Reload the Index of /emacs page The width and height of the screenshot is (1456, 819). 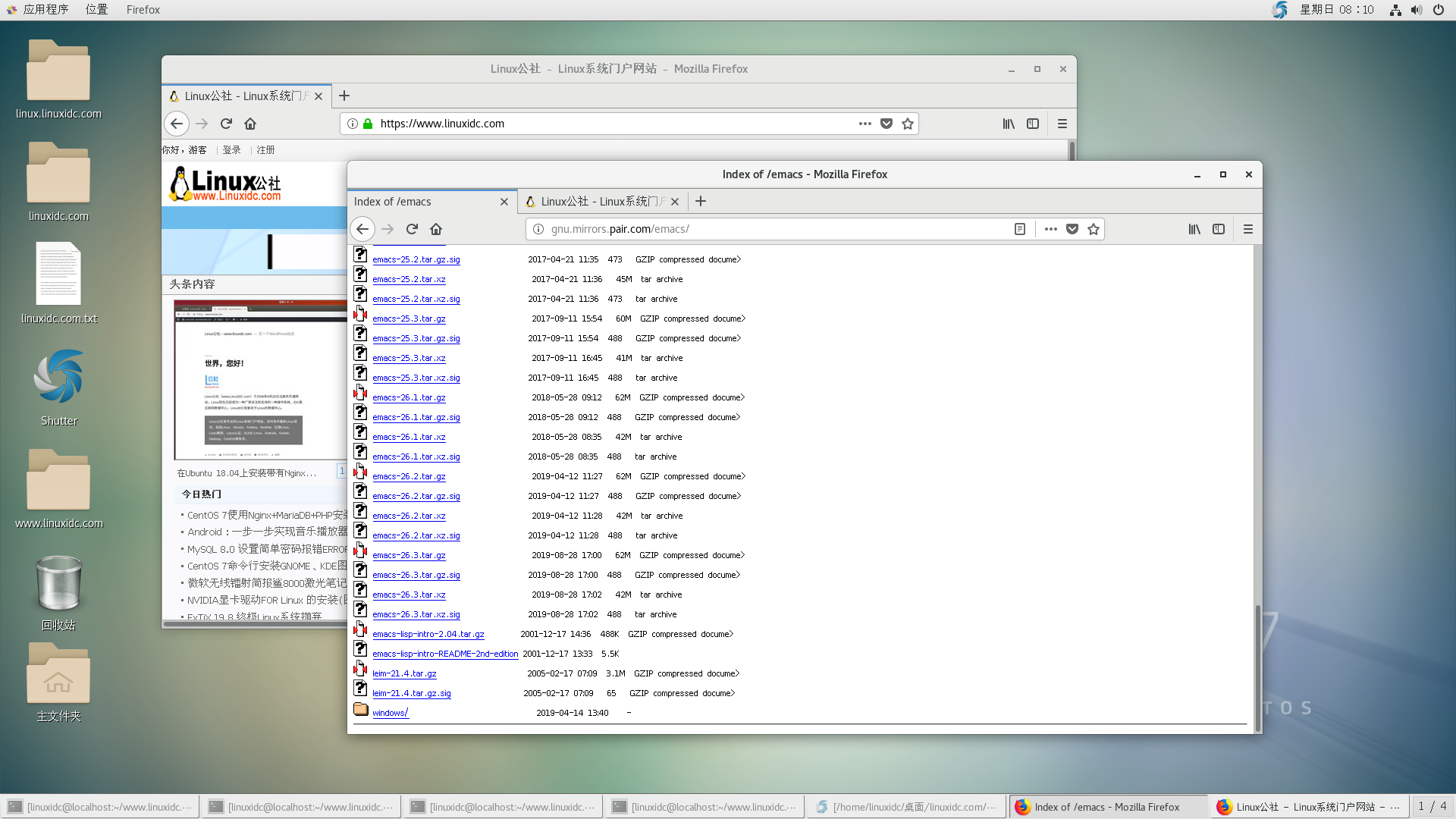(x=412, y=229)
